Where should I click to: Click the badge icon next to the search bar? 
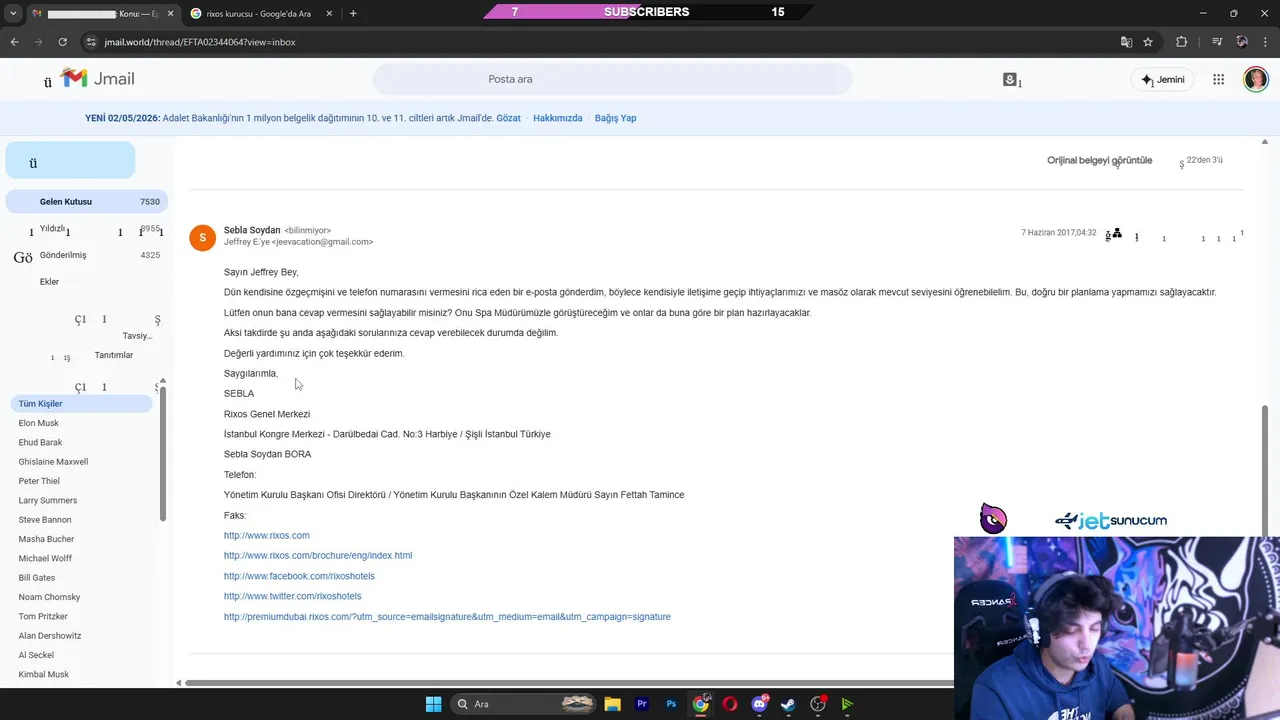tap(1010, 79)
